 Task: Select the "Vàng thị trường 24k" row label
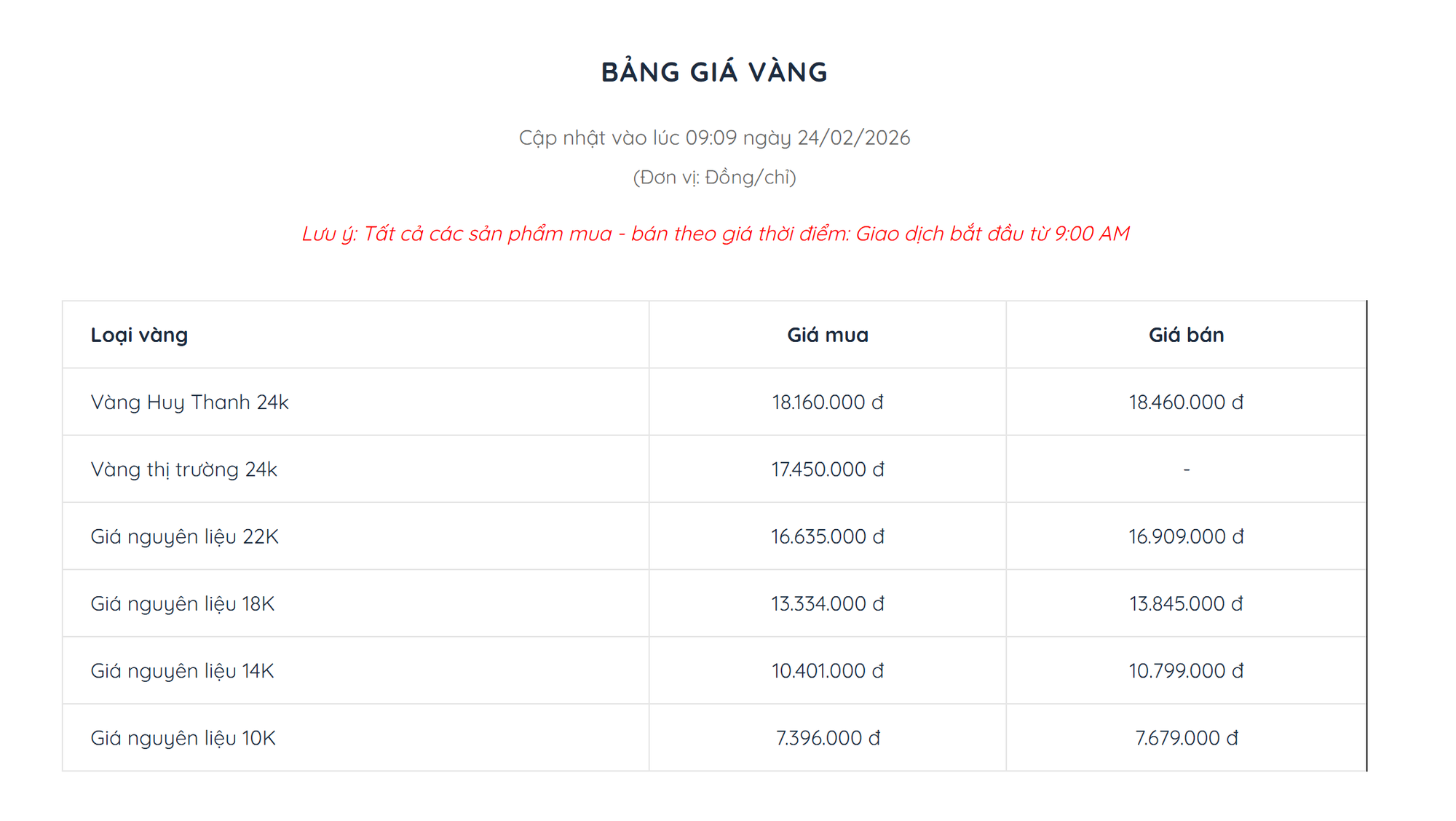pos(183,469)
